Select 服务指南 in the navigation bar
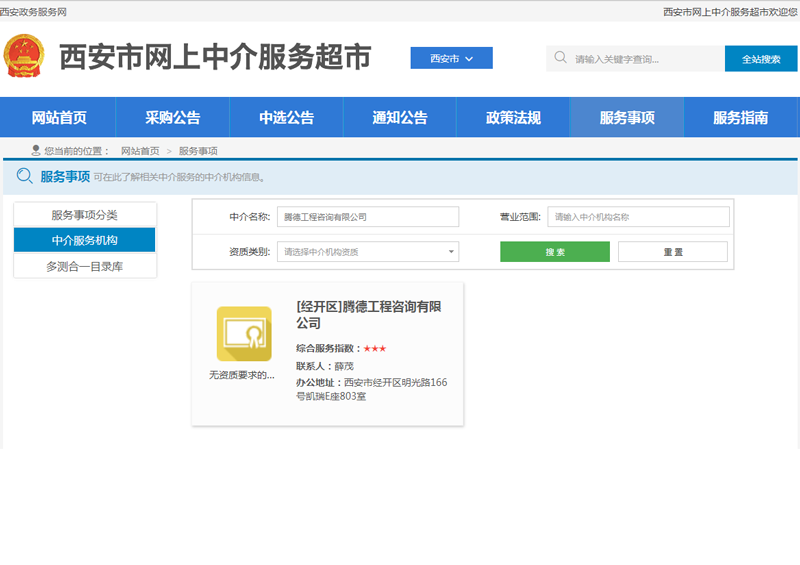 pyautogui.click(x=740, y=118)
